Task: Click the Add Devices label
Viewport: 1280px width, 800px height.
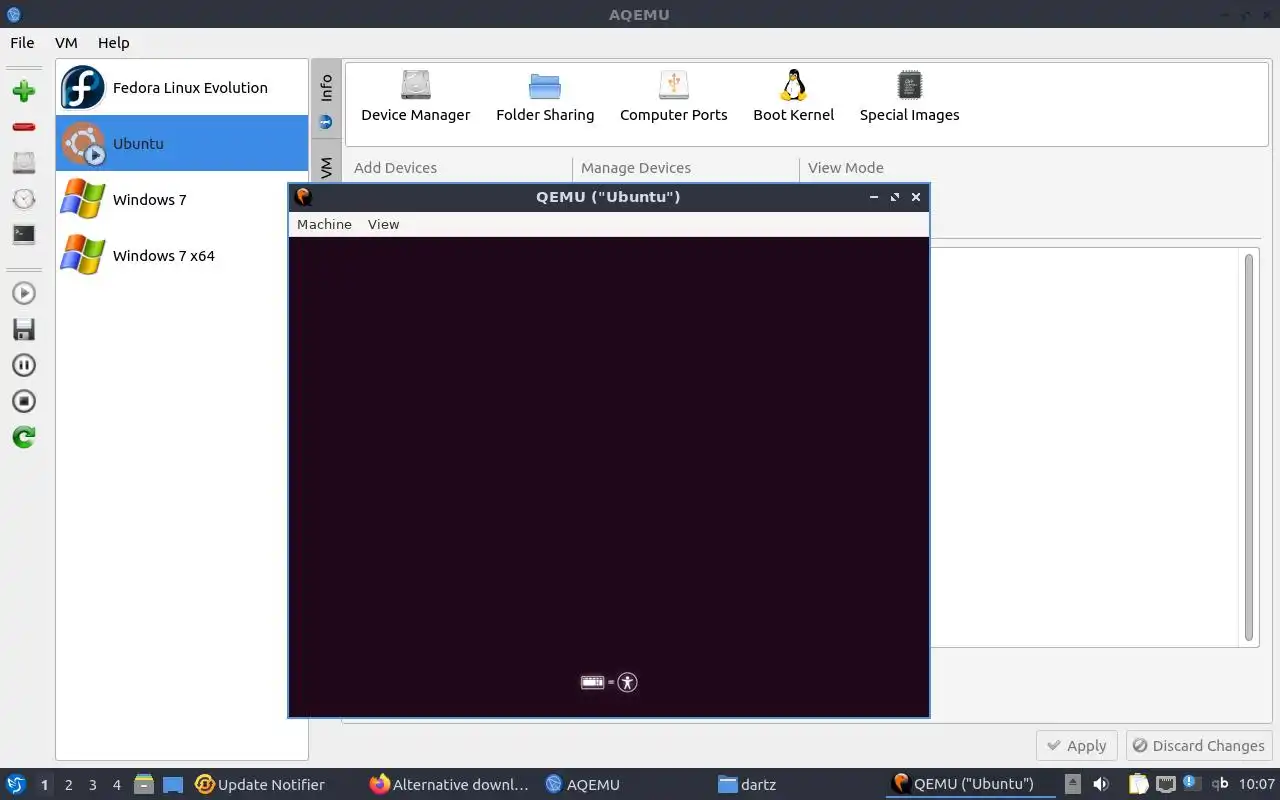Action: click(395, 168)
